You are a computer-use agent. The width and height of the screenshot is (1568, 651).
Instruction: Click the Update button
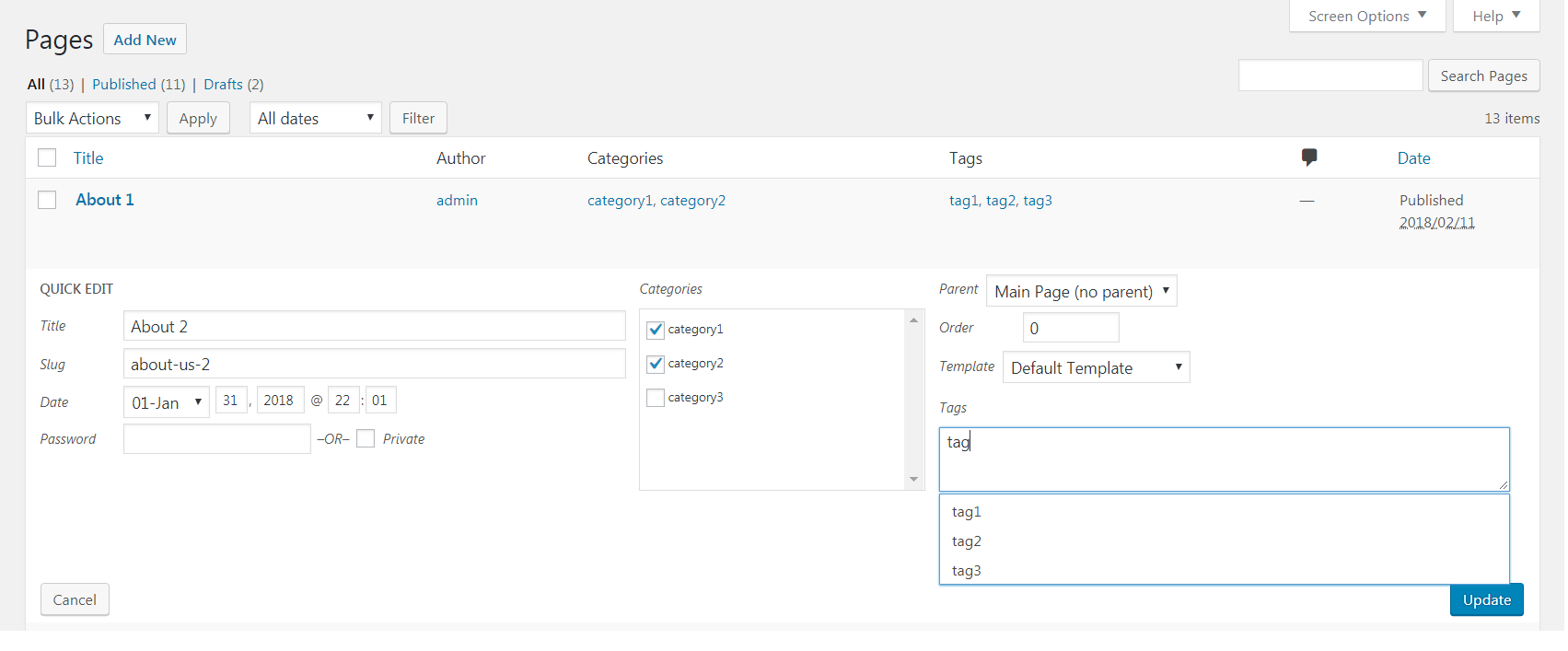[1486, 599]
